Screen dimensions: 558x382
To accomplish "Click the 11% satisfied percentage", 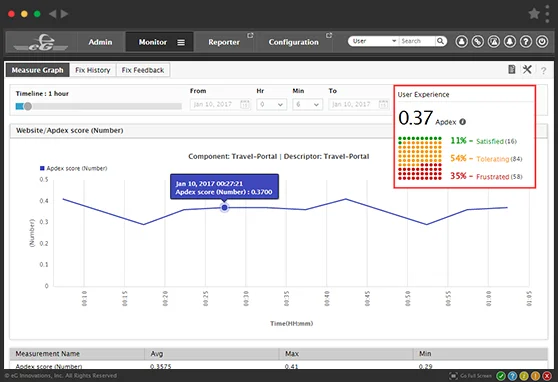I will click(458, 141).
